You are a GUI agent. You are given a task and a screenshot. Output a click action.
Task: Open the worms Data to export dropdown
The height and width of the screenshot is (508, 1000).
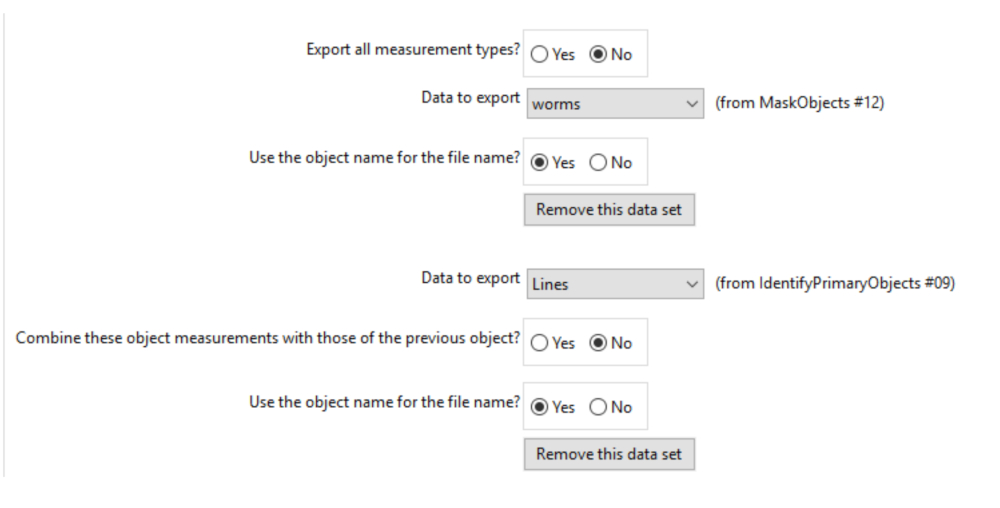(614, 104)
